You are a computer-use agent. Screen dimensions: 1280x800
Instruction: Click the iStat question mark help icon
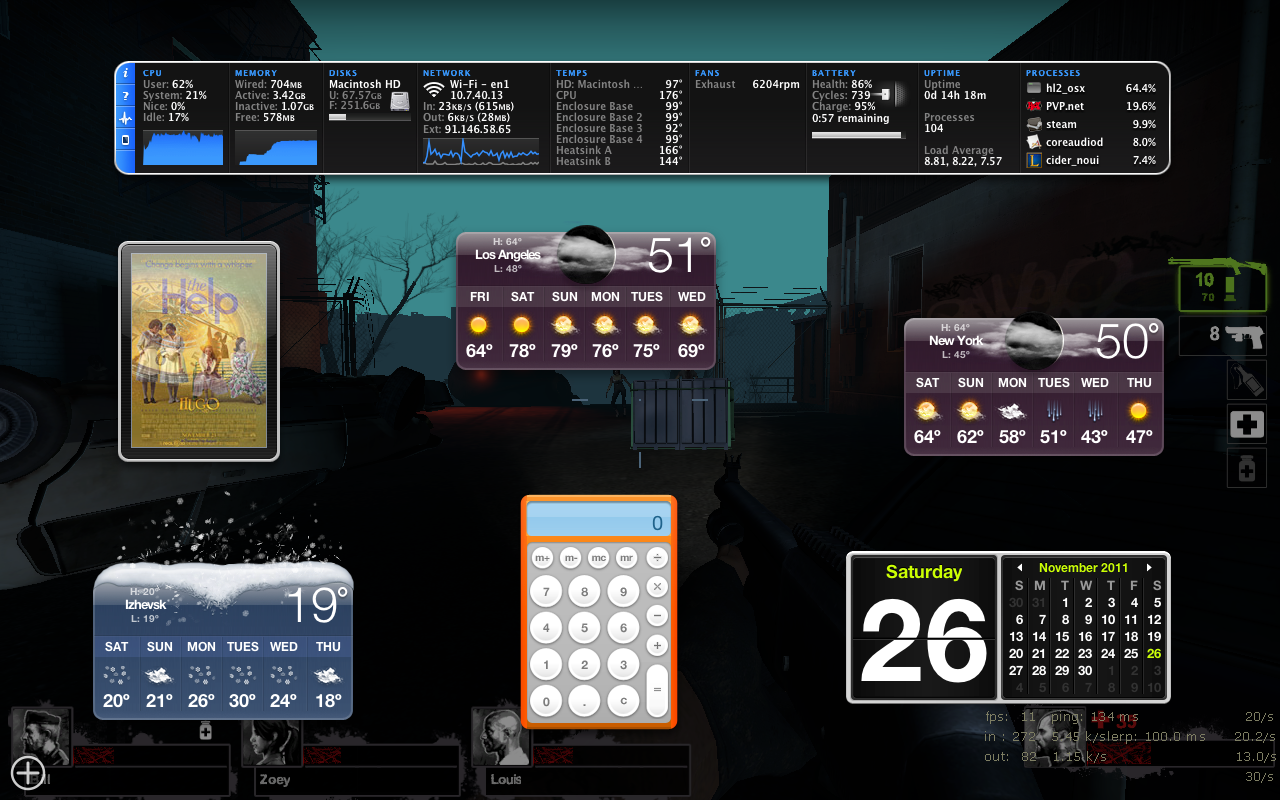(126, 96)
